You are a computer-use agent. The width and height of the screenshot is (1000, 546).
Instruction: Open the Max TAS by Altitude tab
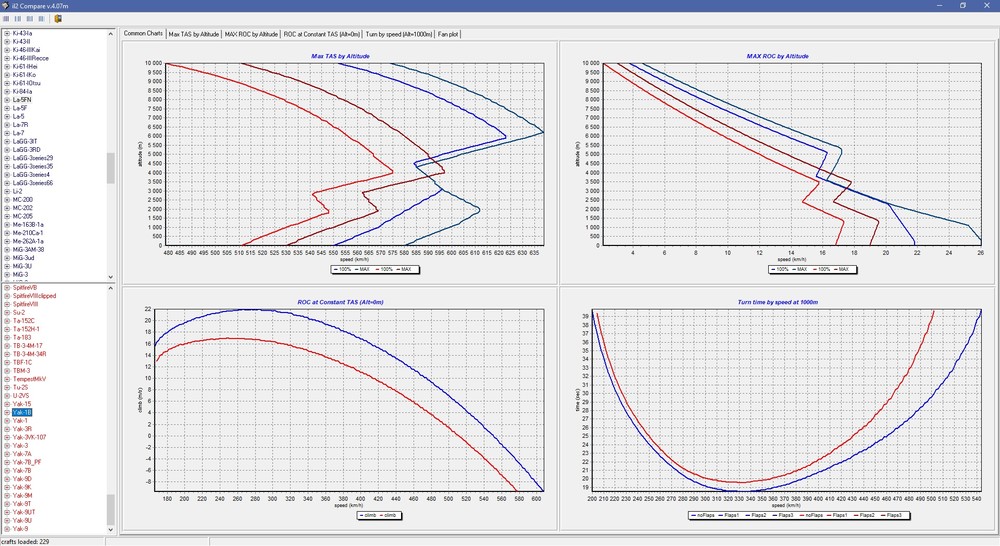[x=193, y=34]
